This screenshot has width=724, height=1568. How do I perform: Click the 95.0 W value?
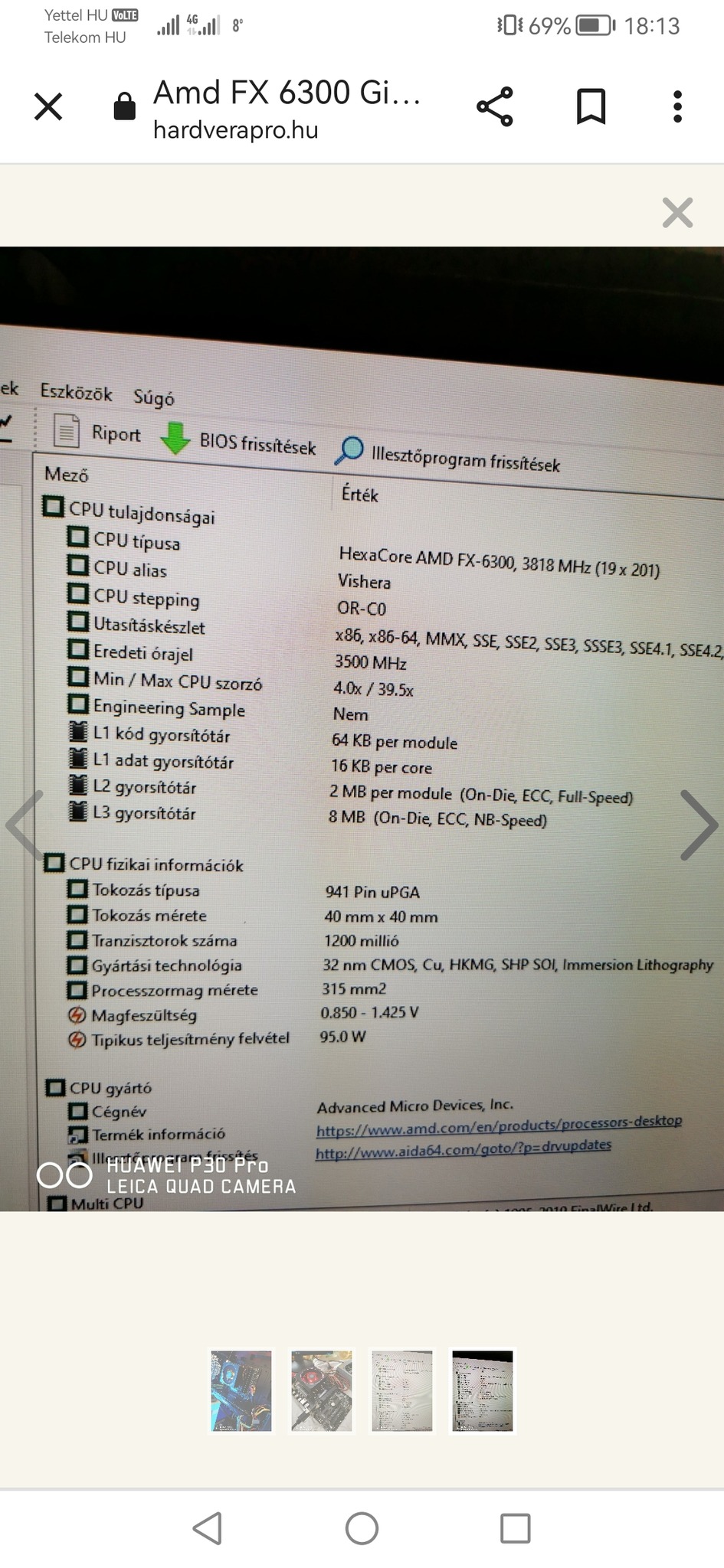[x=342, y=1036]
